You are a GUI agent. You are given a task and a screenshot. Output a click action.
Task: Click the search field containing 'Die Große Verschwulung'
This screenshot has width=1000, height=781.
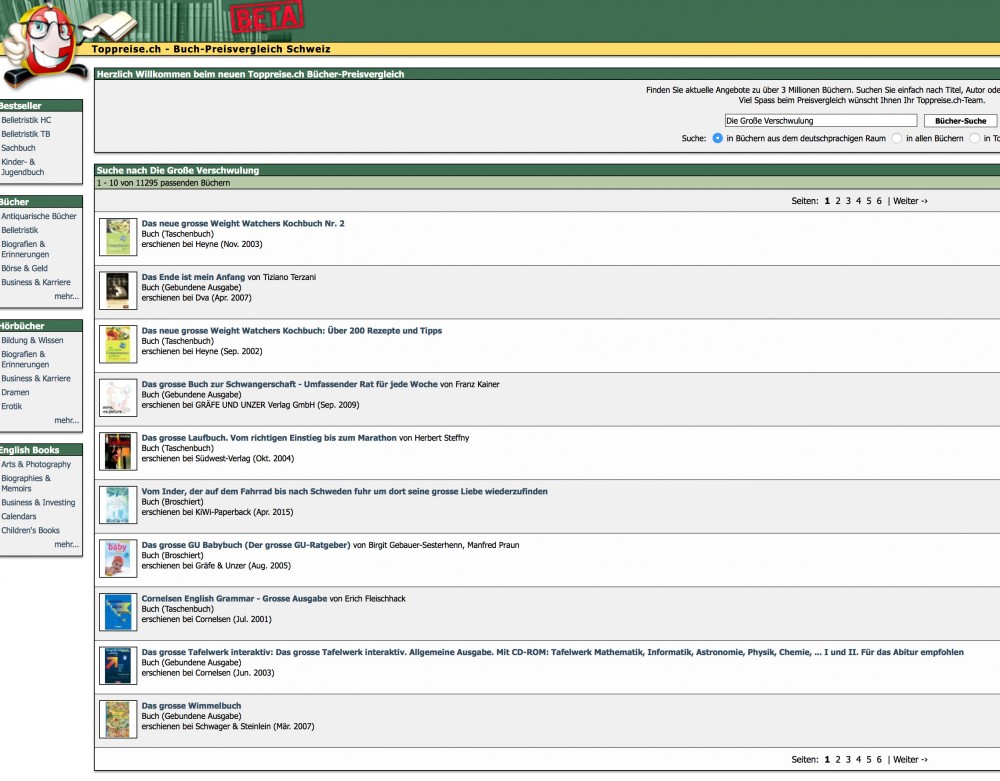[x=820, y=120]
